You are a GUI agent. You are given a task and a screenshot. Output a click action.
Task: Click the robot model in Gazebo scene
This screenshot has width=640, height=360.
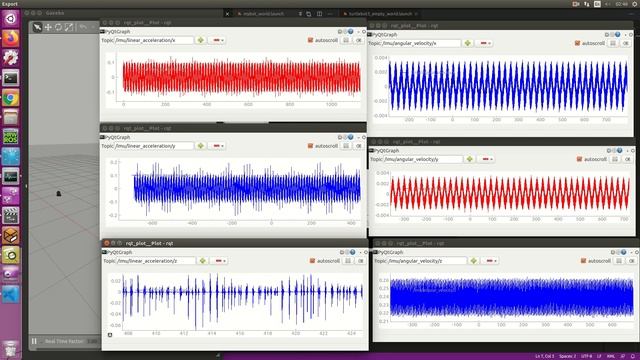tap(58, 193)
